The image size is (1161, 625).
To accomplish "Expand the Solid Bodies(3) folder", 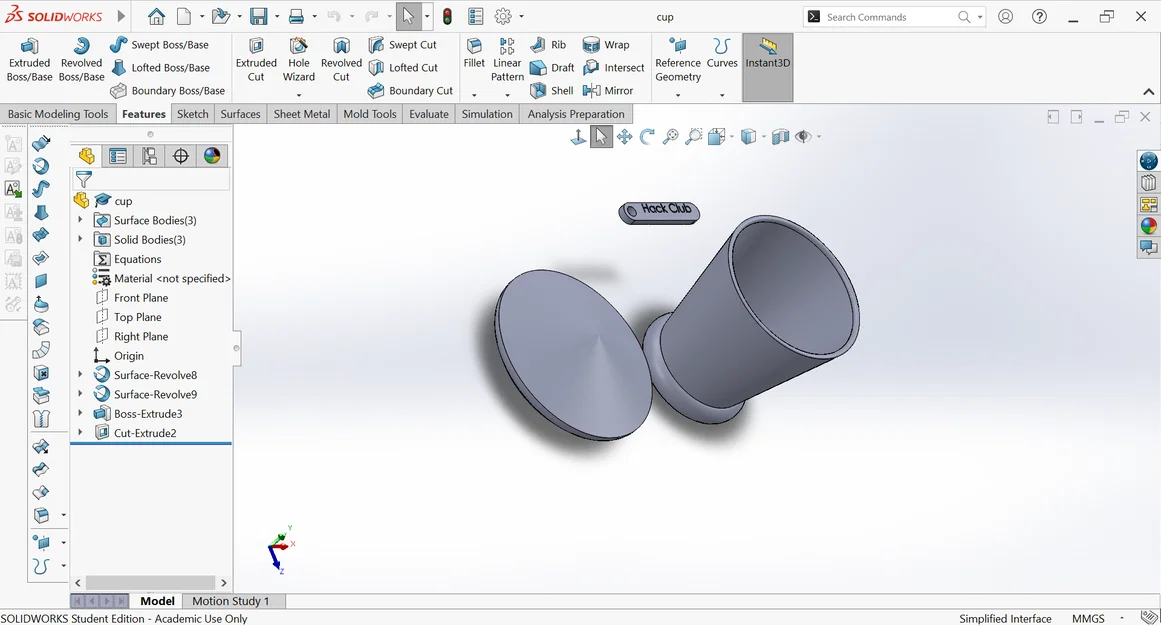I will pos(80,240).
